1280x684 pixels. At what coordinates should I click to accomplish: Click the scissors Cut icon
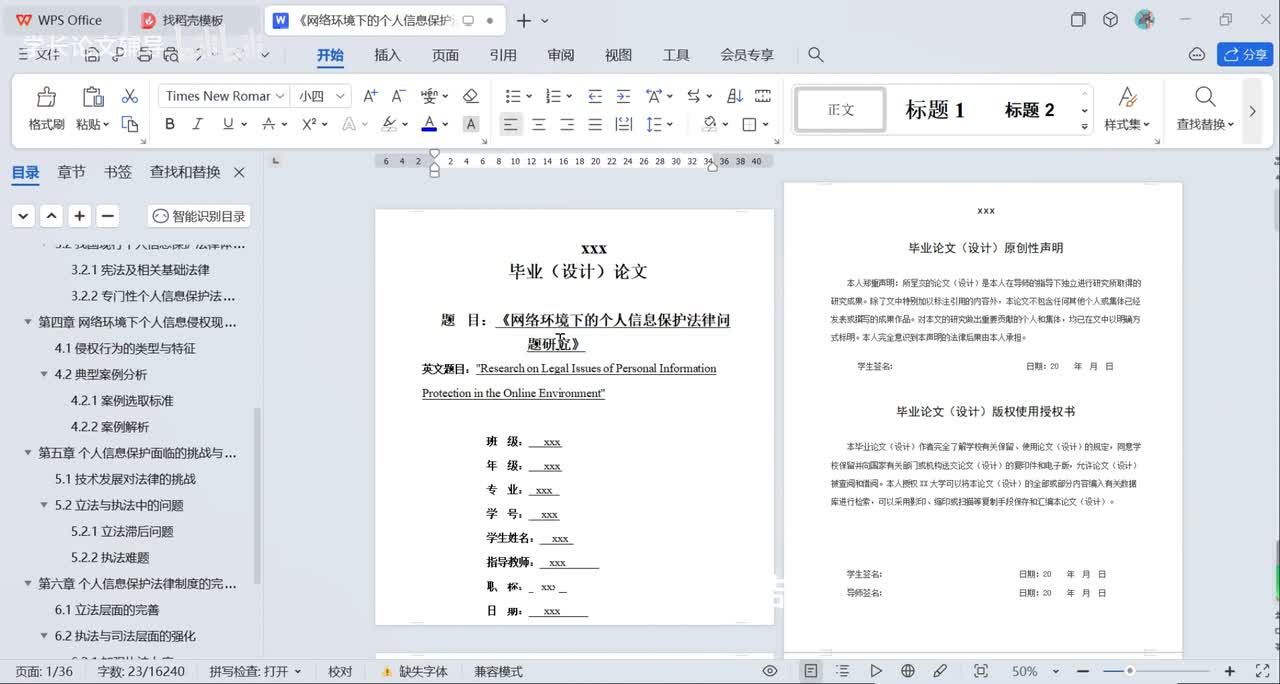point(129,96)
